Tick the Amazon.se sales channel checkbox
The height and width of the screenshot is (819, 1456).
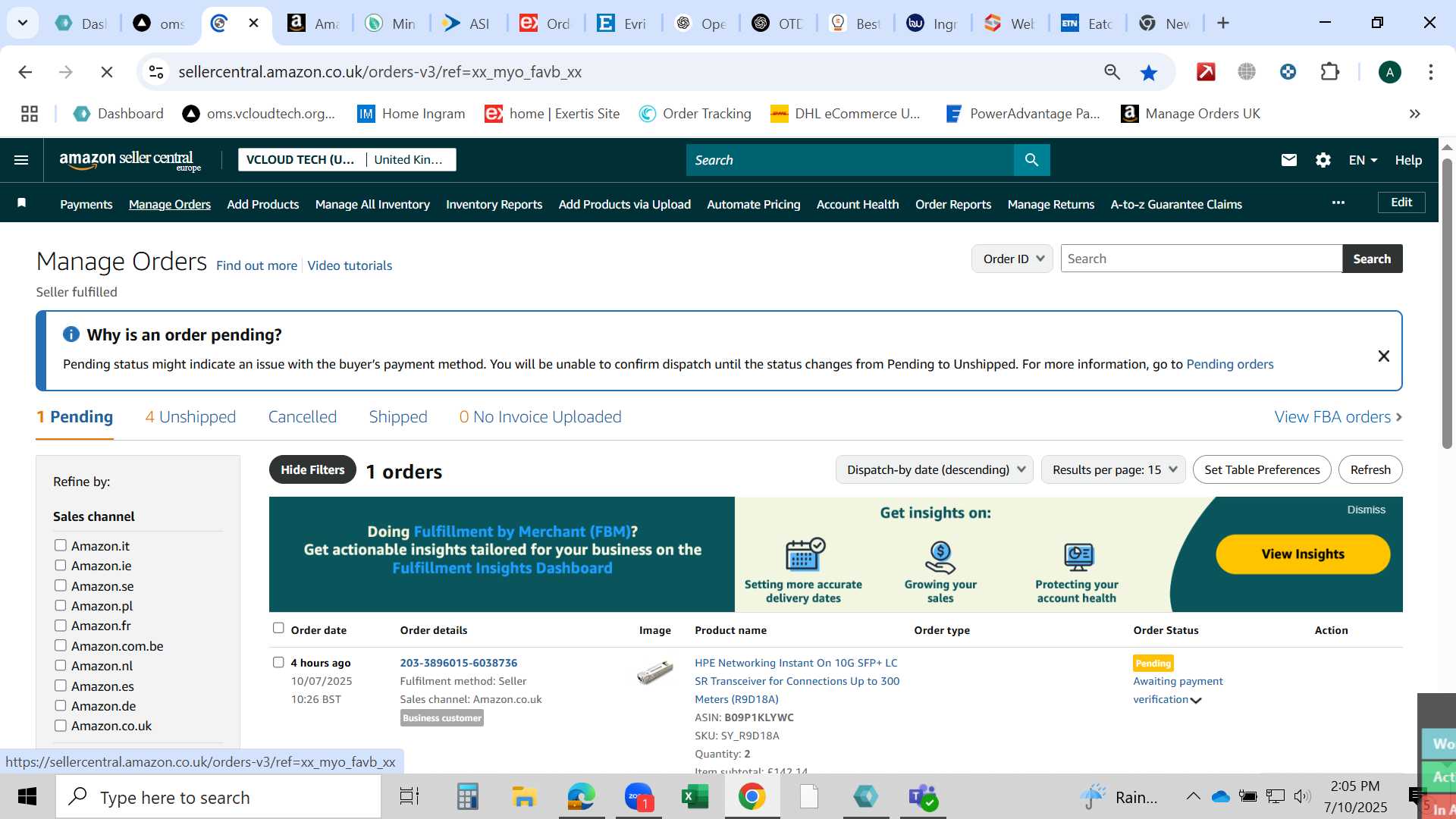(x=61, y=585)
